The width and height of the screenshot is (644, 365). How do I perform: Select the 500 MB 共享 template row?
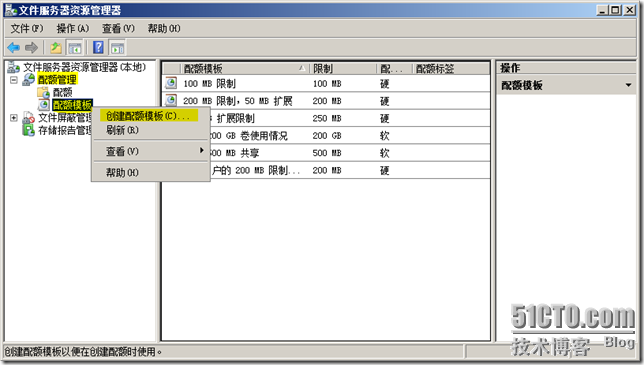[327, 153]
